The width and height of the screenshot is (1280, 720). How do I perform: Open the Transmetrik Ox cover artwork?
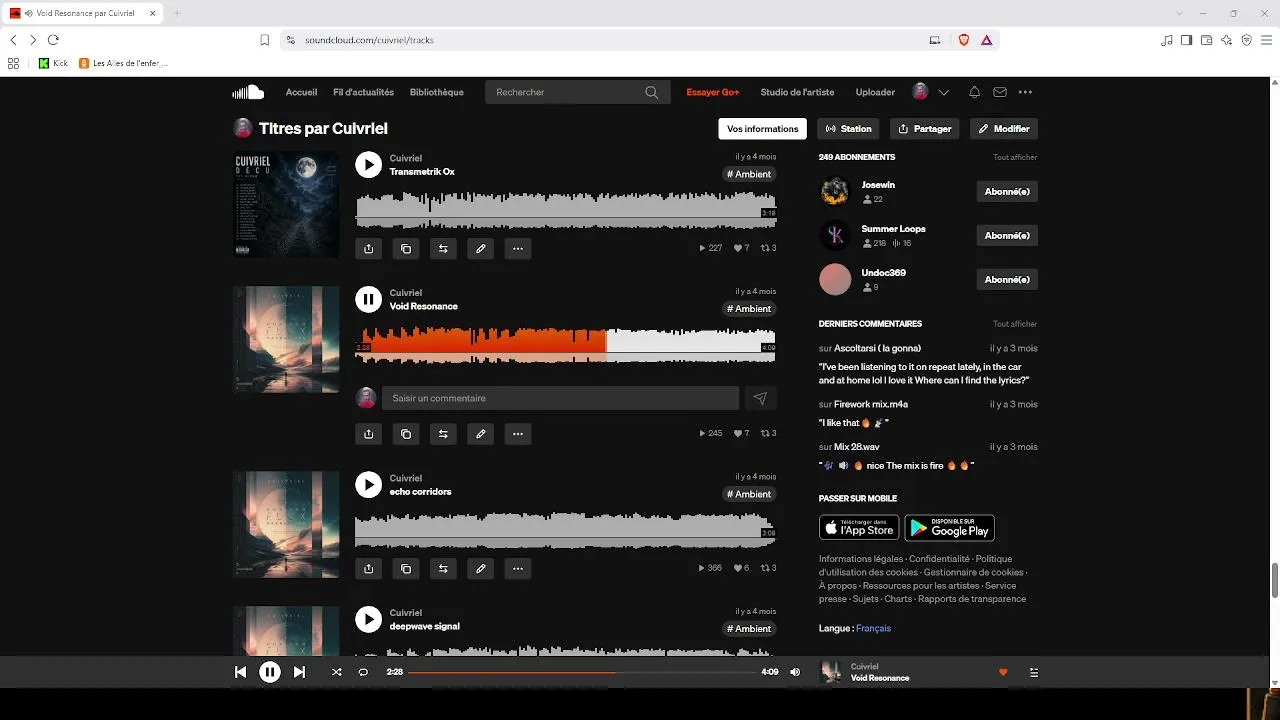(286, 204)
